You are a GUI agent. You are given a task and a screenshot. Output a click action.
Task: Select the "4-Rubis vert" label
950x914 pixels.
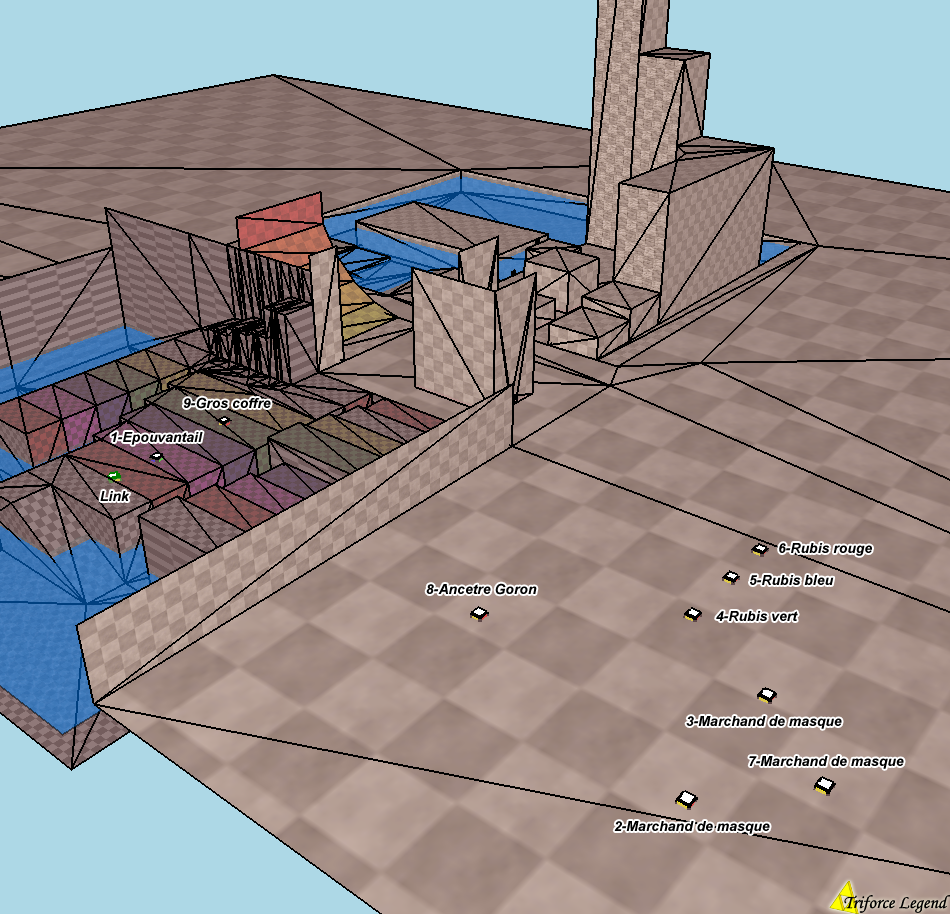[x=757, y=617]
